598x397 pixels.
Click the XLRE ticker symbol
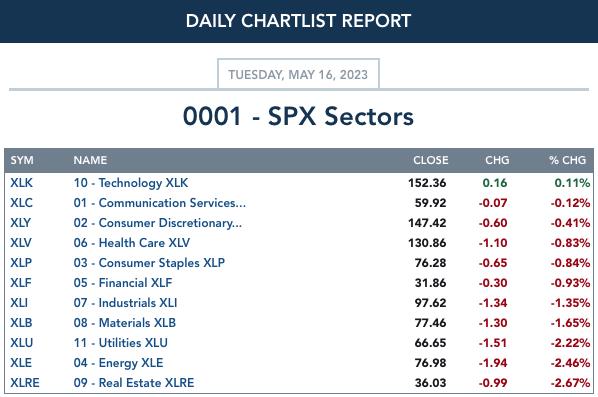25,383
